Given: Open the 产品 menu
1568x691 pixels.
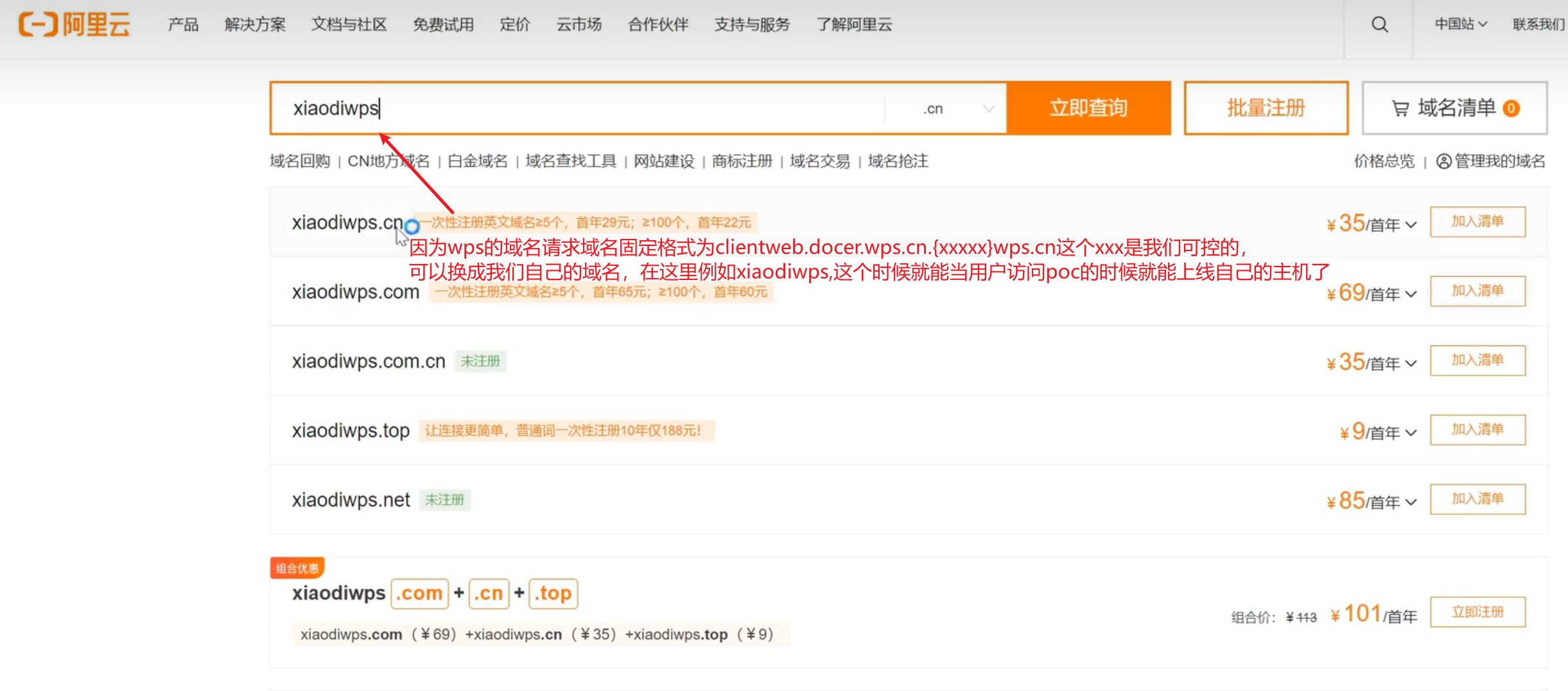Looking at the screenshot, I should [183, 24].
